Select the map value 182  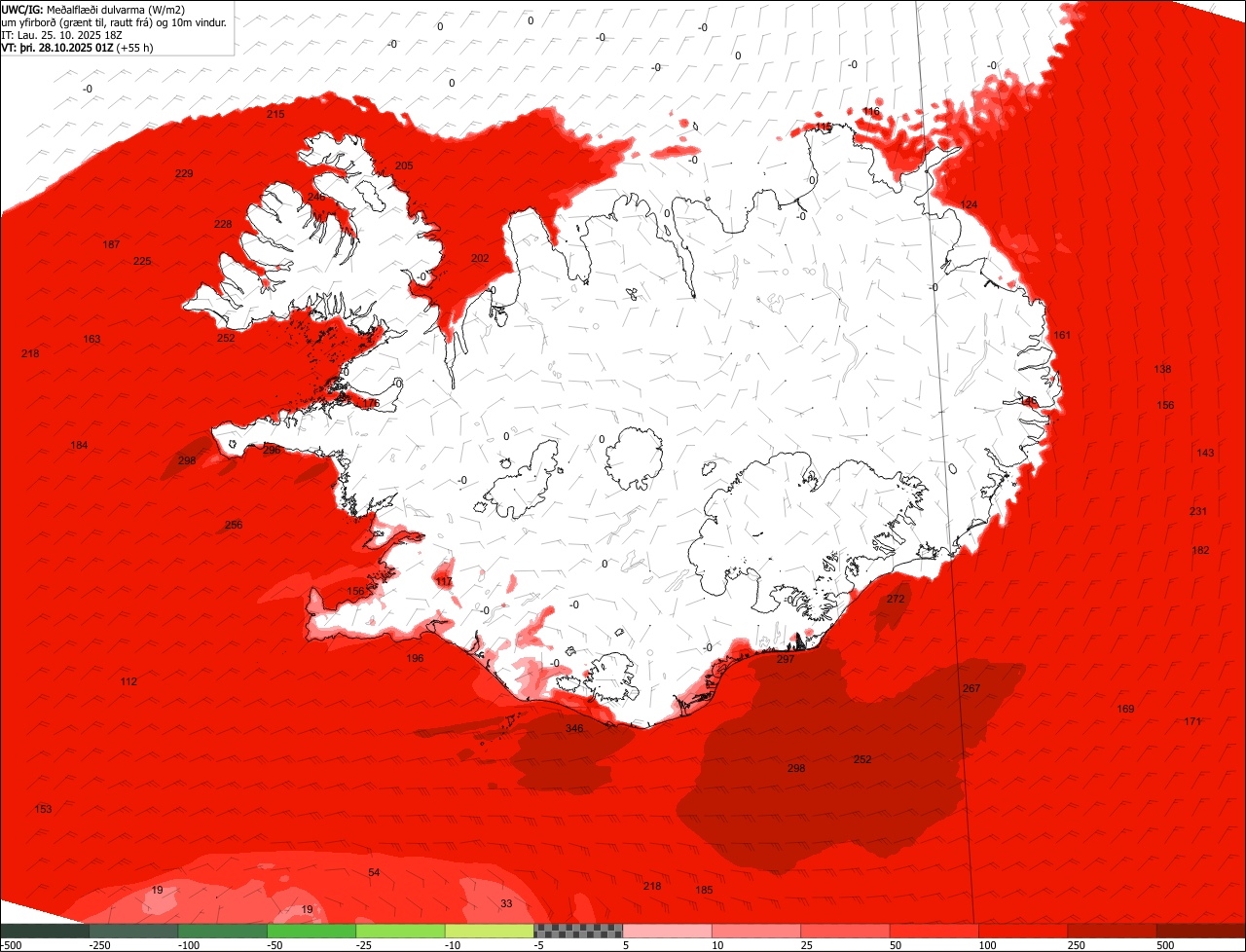tap(1200, 550)
